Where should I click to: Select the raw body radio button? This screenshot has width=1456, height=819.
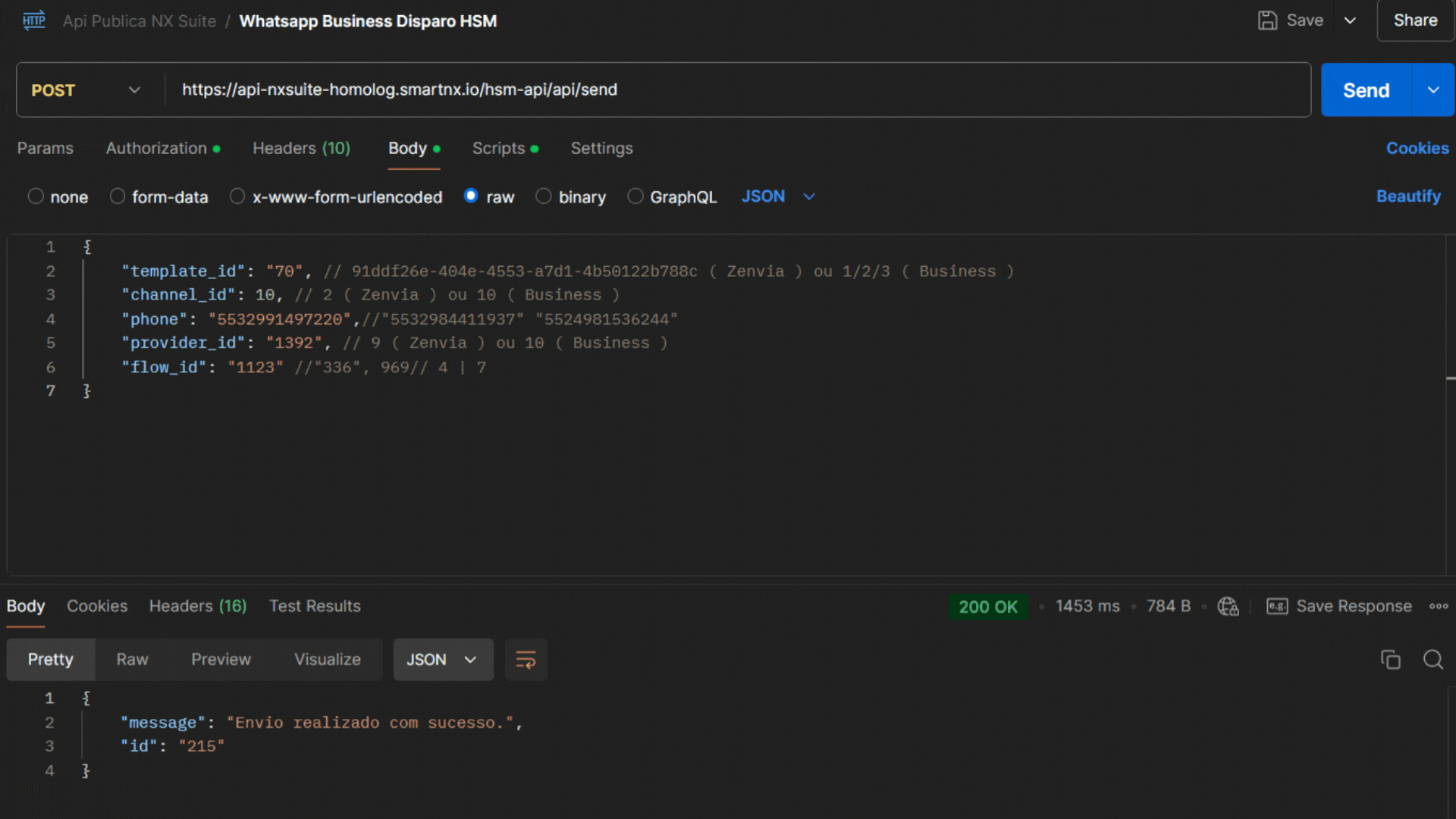click(x=471, y=196)
